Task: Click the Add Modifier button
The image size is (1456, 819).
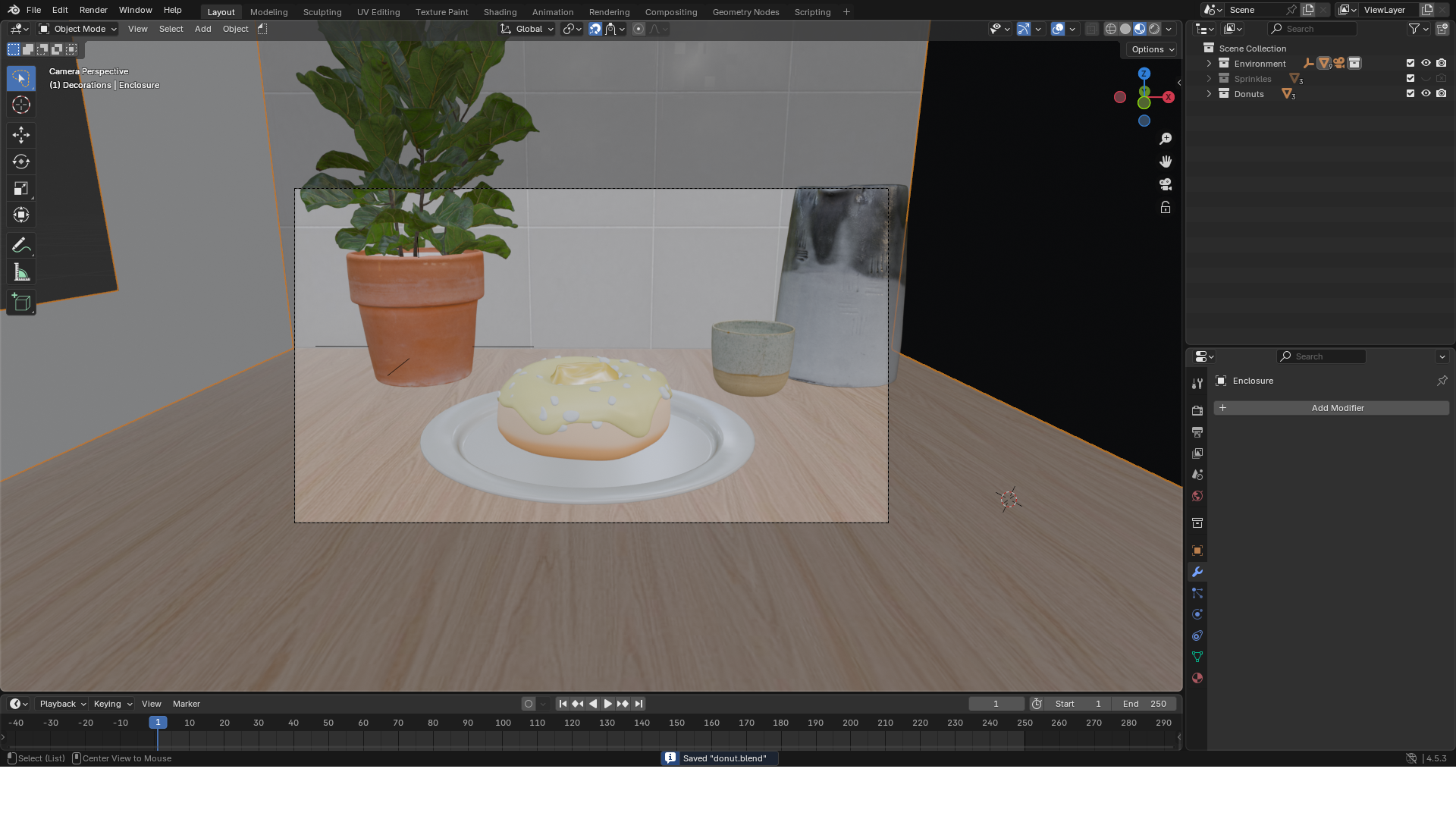Action: (1331, 408)
